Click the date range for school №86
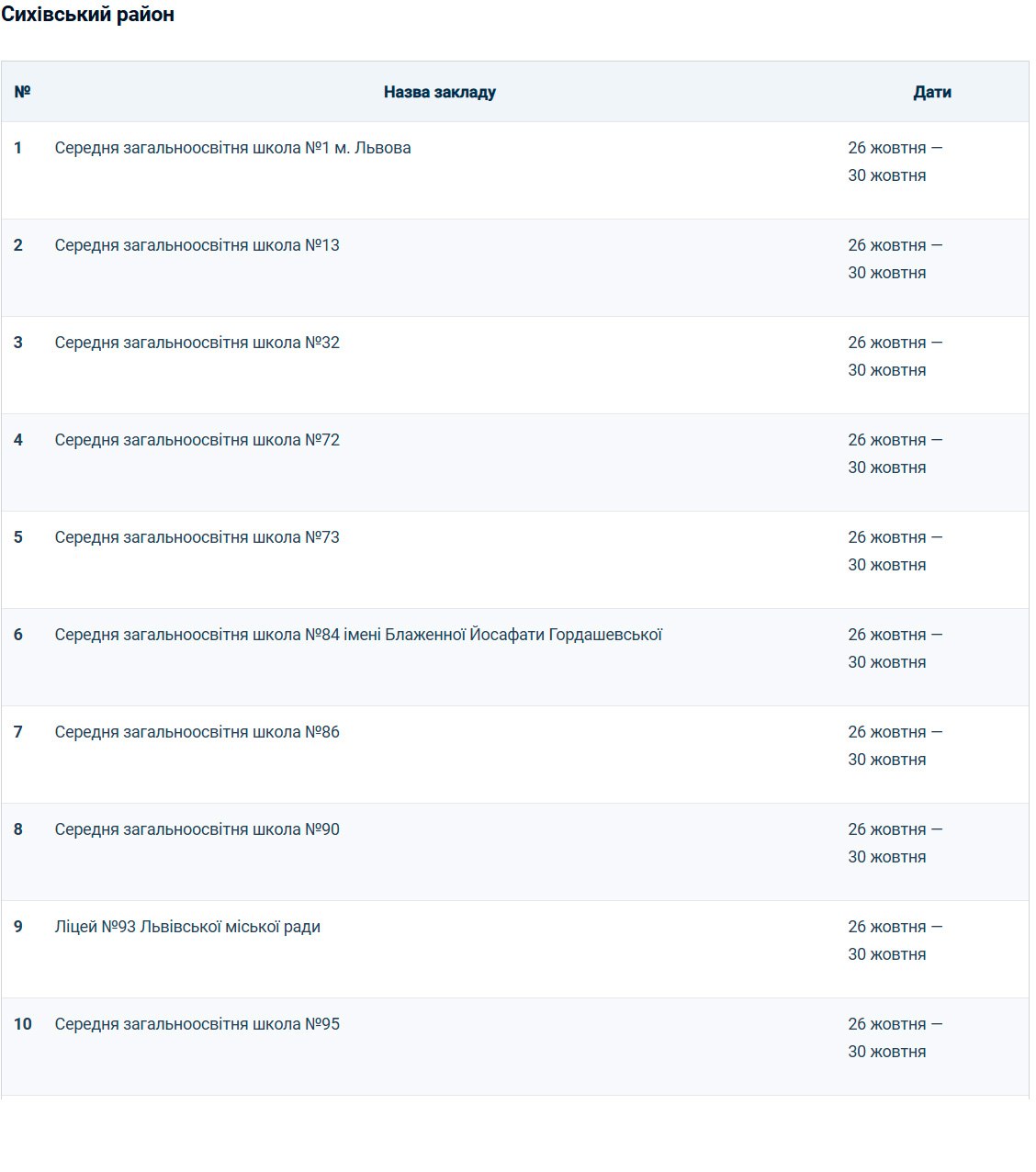 coord(895,746)
